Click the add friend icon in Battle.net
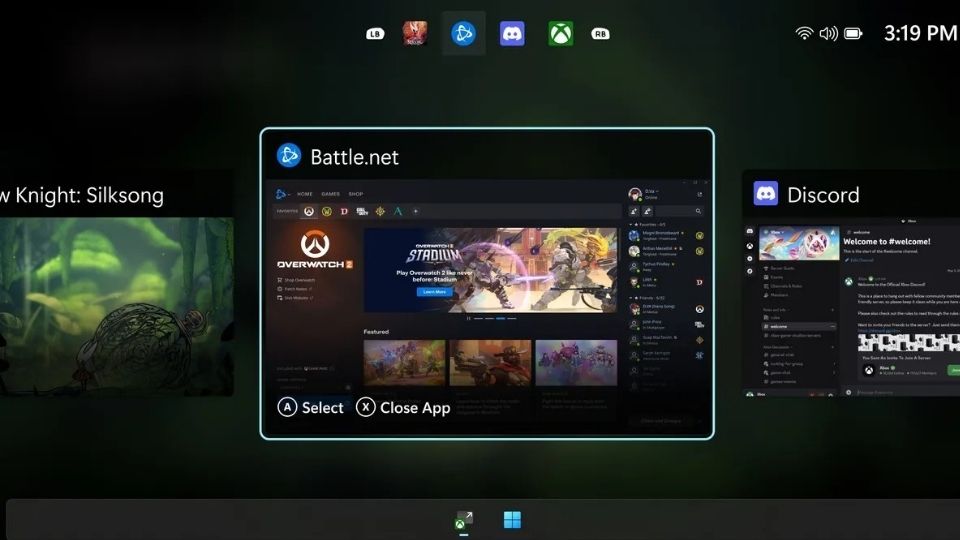960x540 pixels. pos(634,211)
